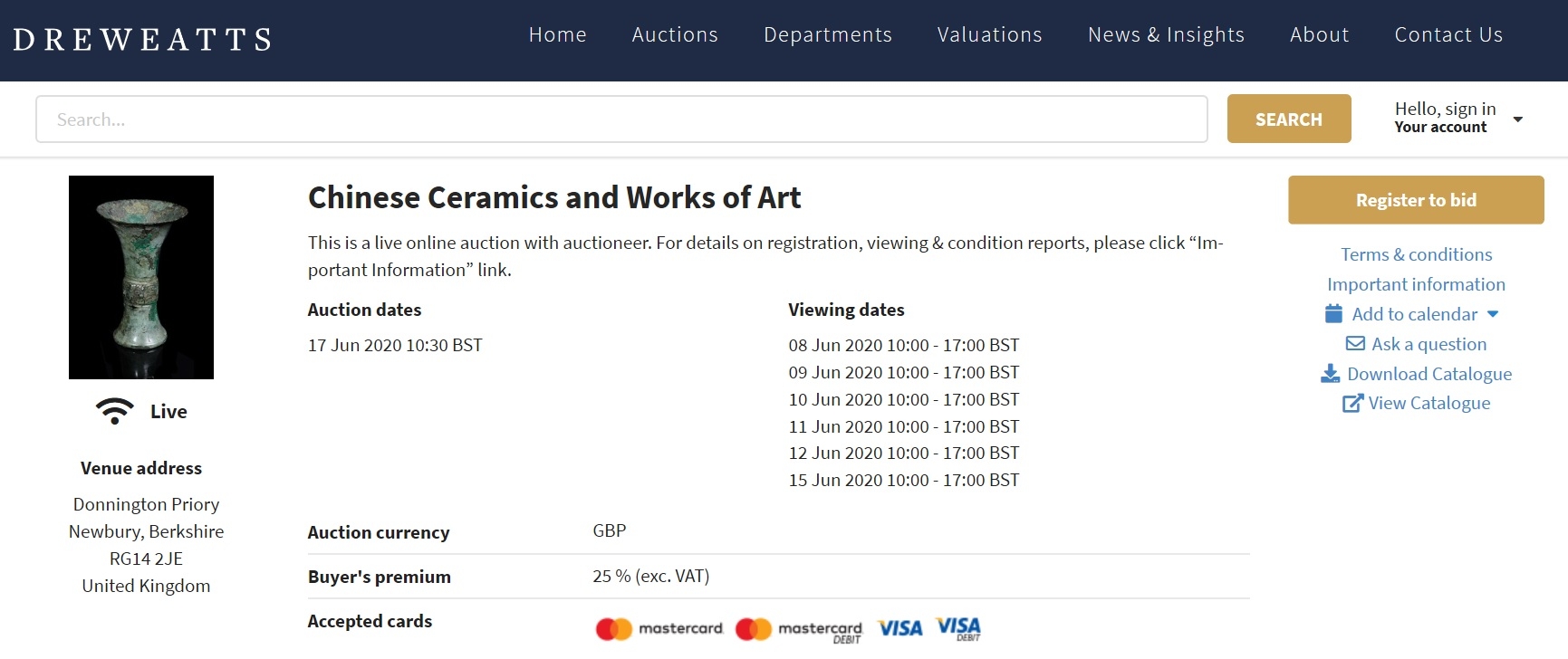Follow the Important information link
This screenshot has height=659, width=1568.
pyautogui.click(x=1416, y=284)
